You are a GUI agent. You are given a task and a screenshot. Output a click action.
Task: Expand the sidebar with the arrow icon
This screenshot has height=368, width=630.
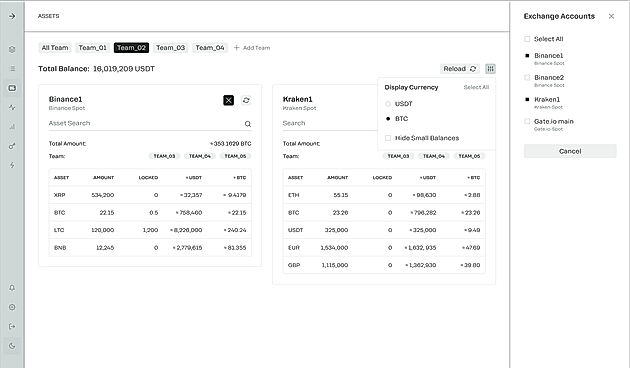(12, 16)
